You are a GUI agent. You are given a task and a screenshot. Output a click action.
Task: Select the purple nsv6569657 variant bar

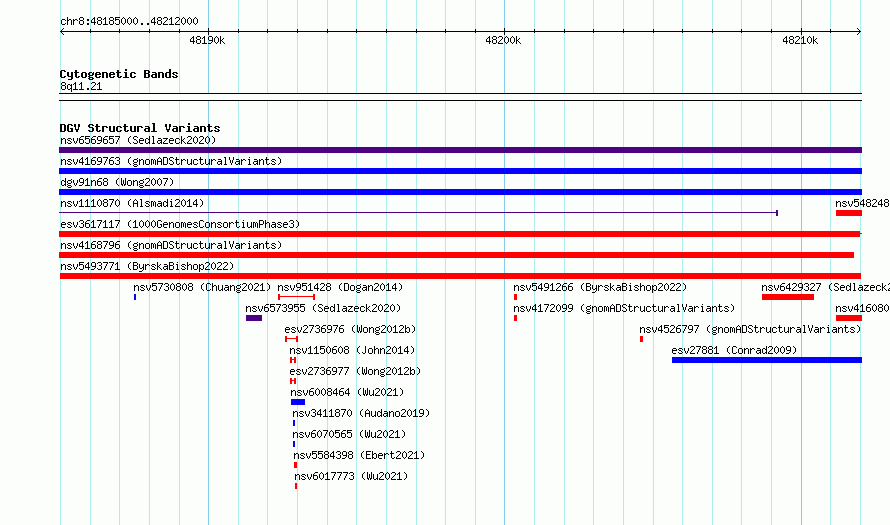coord(460,150)
